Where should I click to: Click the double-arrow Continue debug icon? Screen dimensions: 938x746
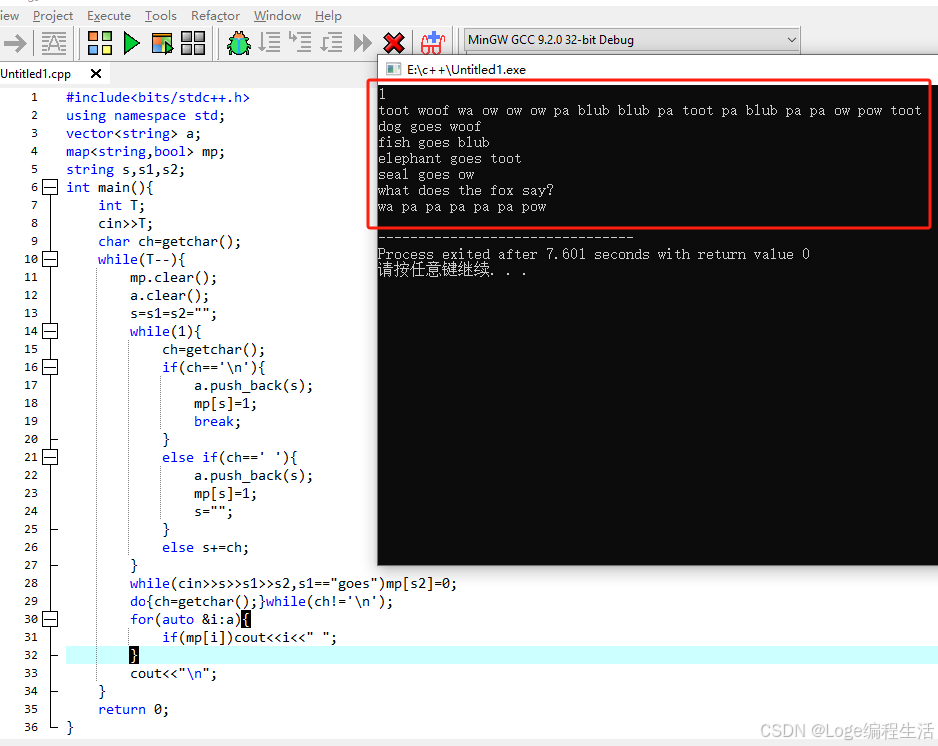click(x=363, y=43)
